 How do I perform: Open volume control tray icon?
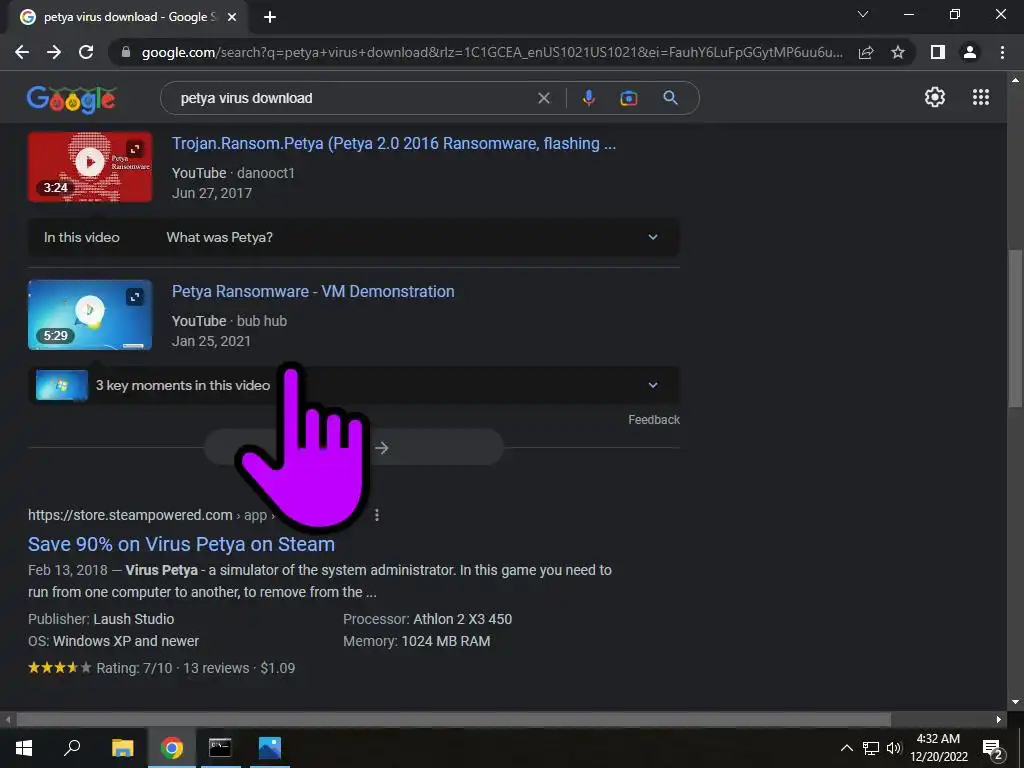click(894, 748)
